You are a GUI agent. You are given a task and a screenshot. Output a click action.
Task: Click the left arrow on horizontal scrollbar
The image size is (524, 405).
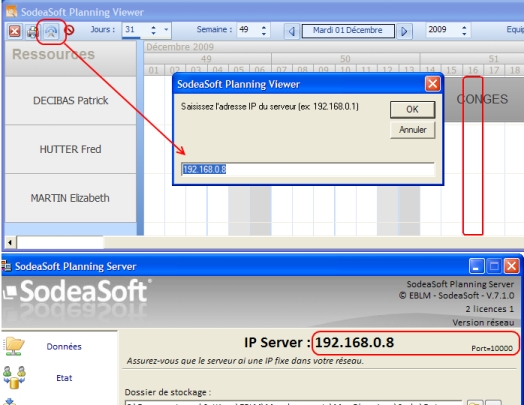tap(10, 242)
